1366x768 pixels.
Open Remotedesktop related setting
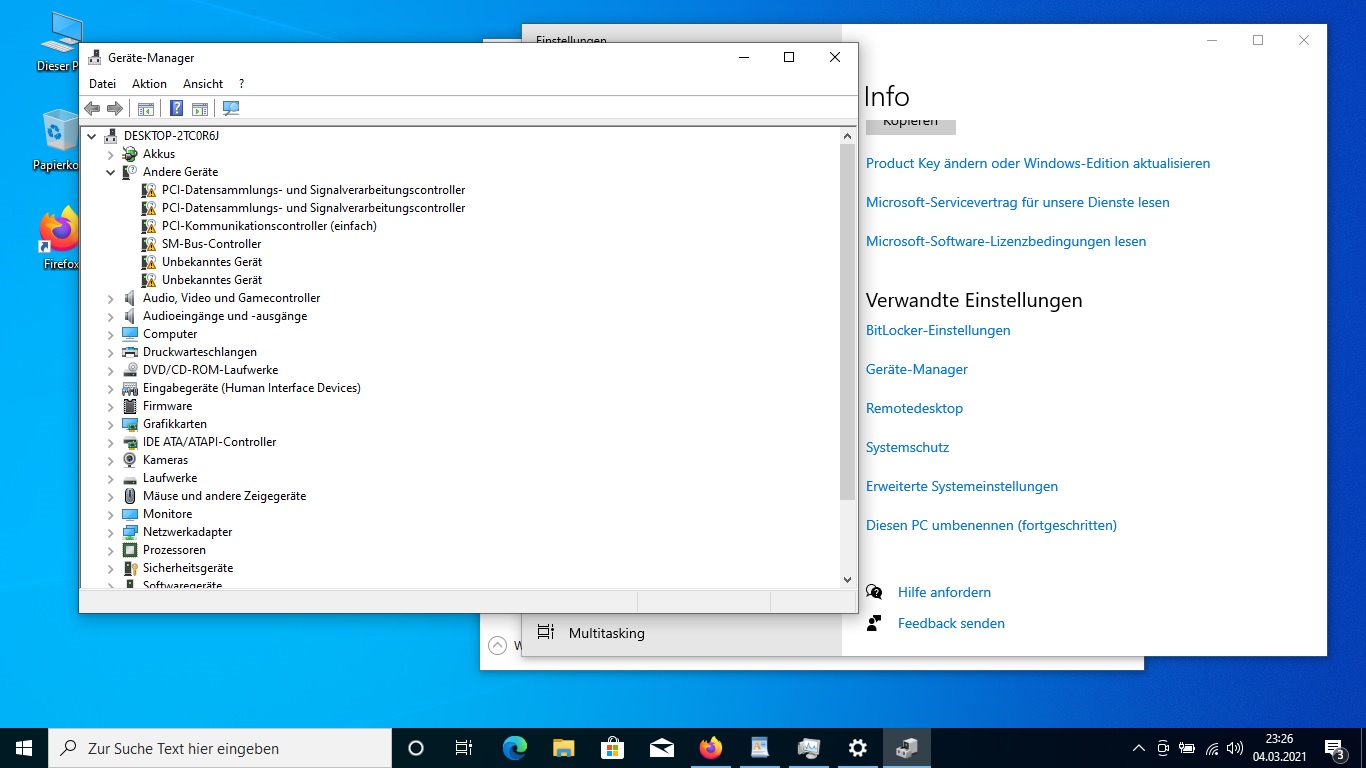coord(914,408)
